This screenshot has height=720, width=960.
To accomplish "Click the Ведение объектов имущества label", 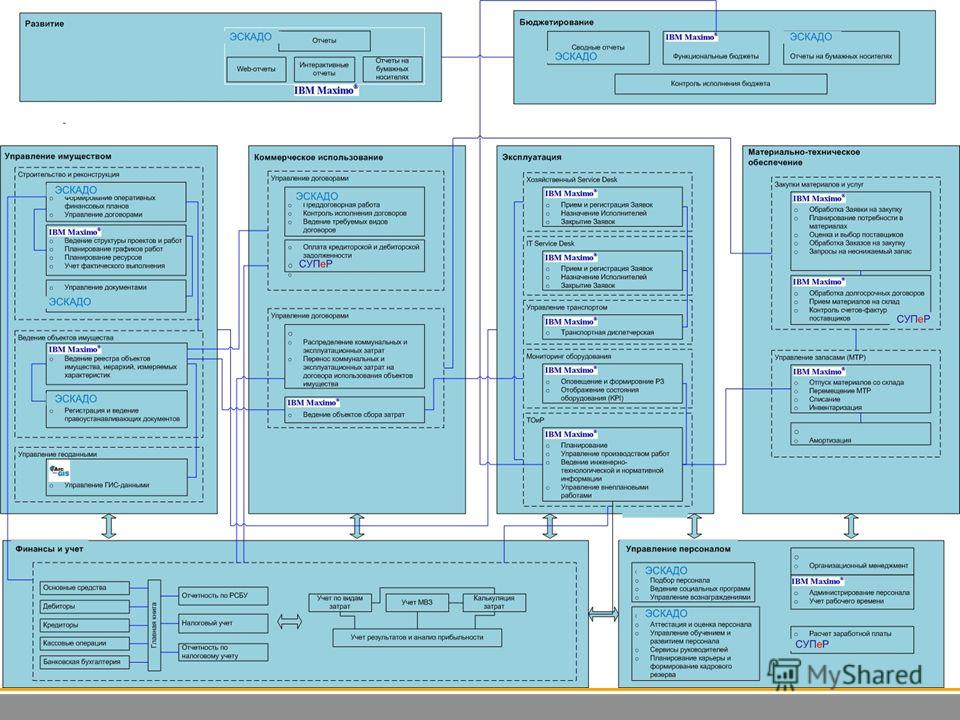I will click(66, 337).
